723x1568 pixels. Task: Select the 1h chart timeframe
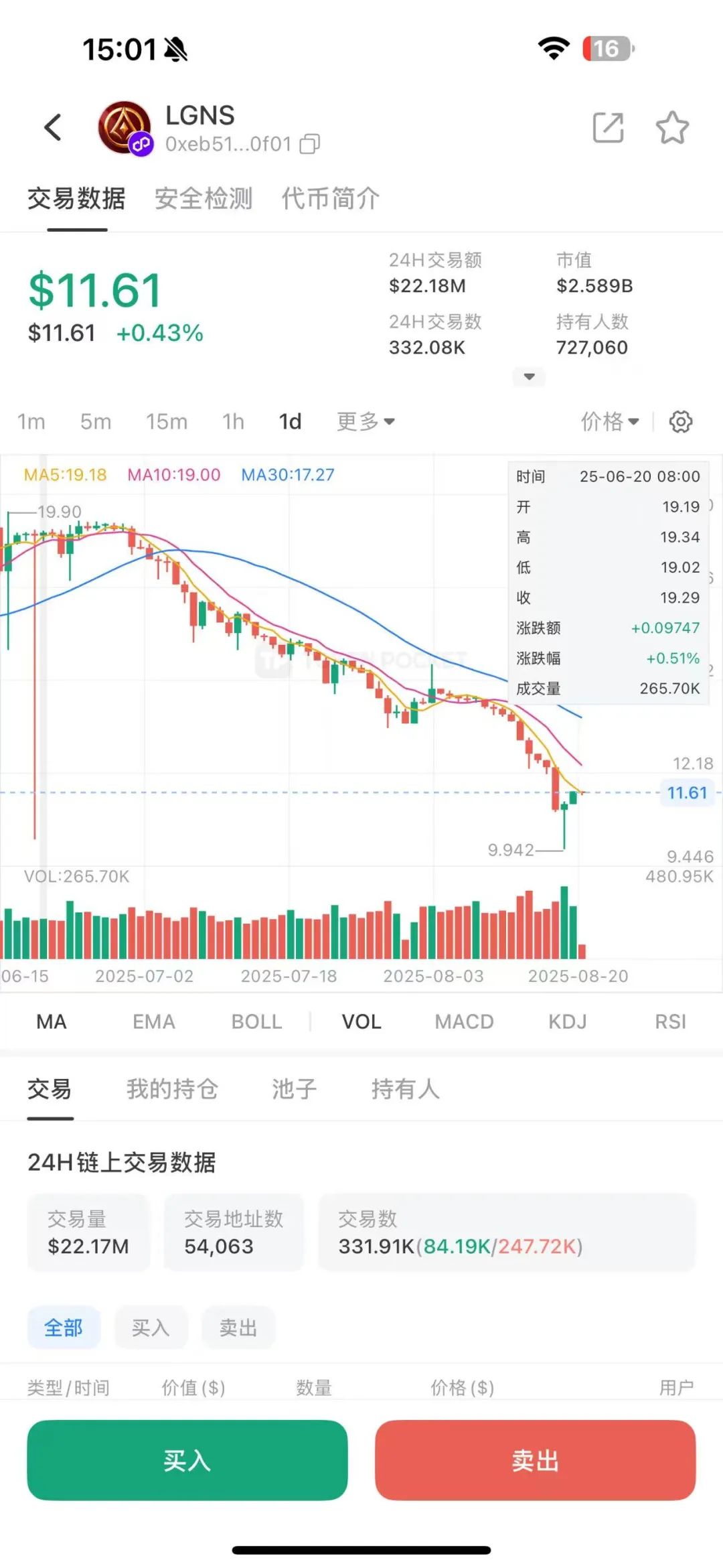coord(232,422)
